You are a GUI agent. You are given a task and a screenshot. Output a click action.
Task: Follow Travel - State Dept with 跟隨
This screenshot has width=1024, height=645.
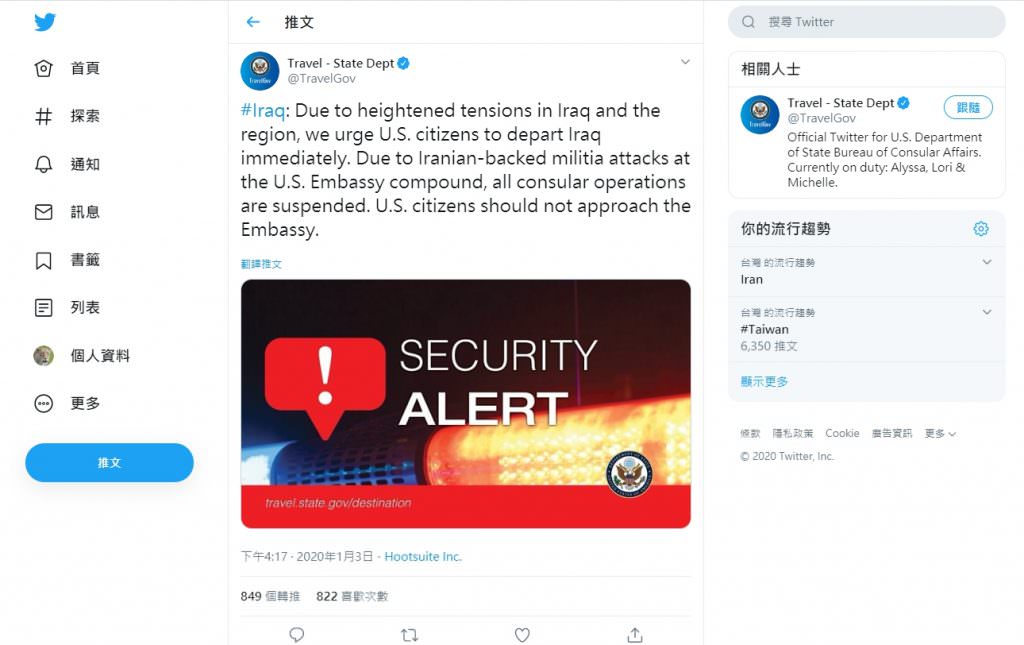point(968,108)
